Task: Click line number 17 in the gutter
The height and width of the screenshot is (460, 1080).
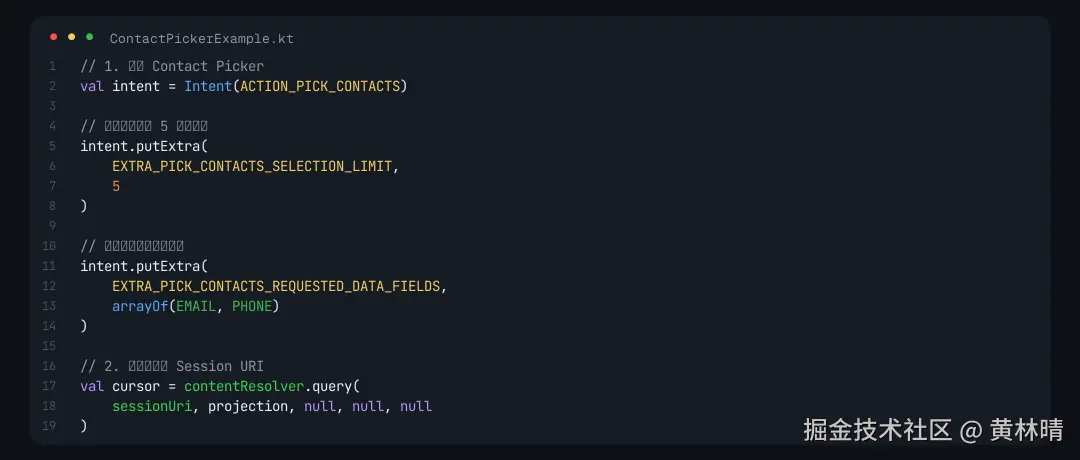Action: [x=50, y=386]
